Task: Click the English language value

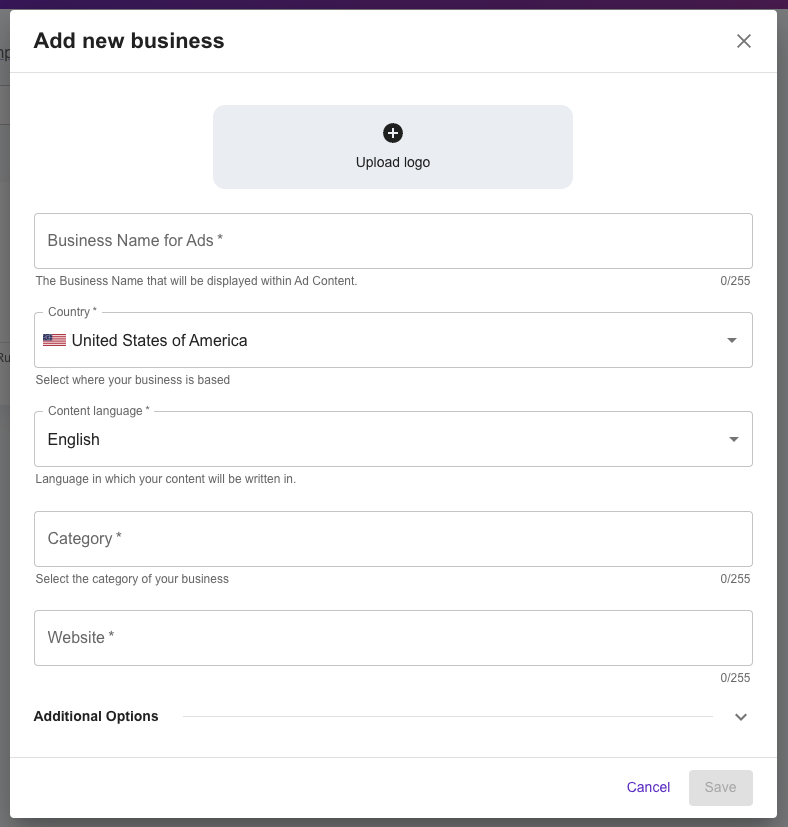Action: pyautogui.click(x=73, y=439)
